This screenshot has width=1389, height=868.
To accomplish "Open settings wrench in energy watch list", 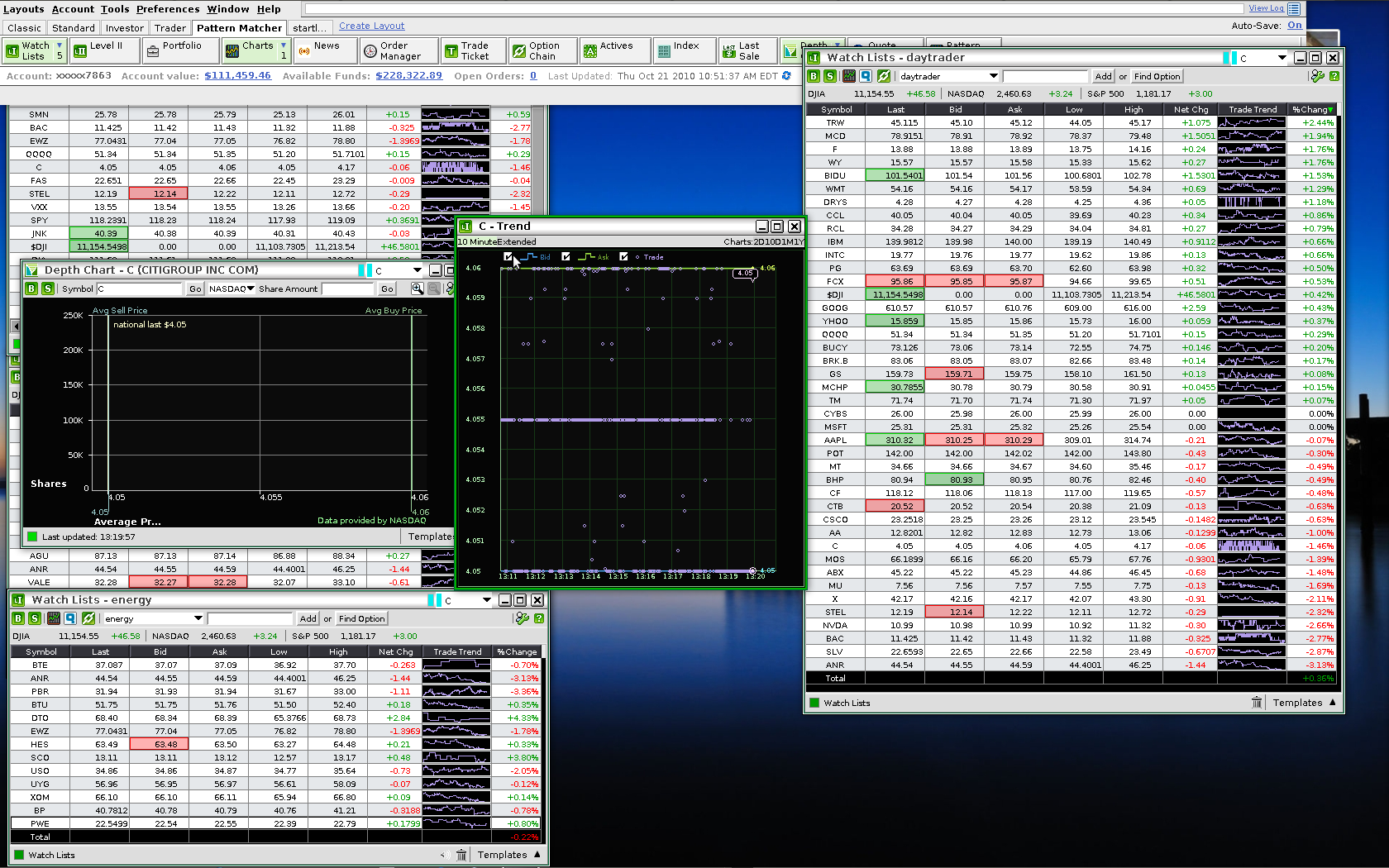I will click(x=522, y=618).
